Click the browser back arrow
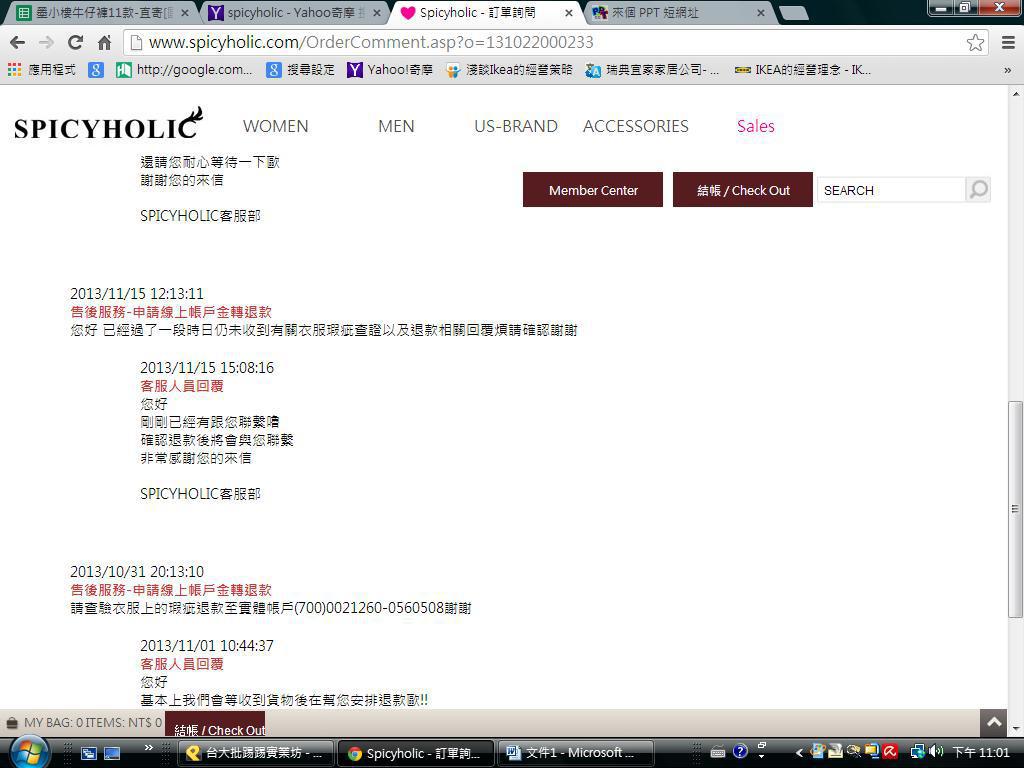The width and height of the screenshot is (1024, 768). [x=18, y=42]
